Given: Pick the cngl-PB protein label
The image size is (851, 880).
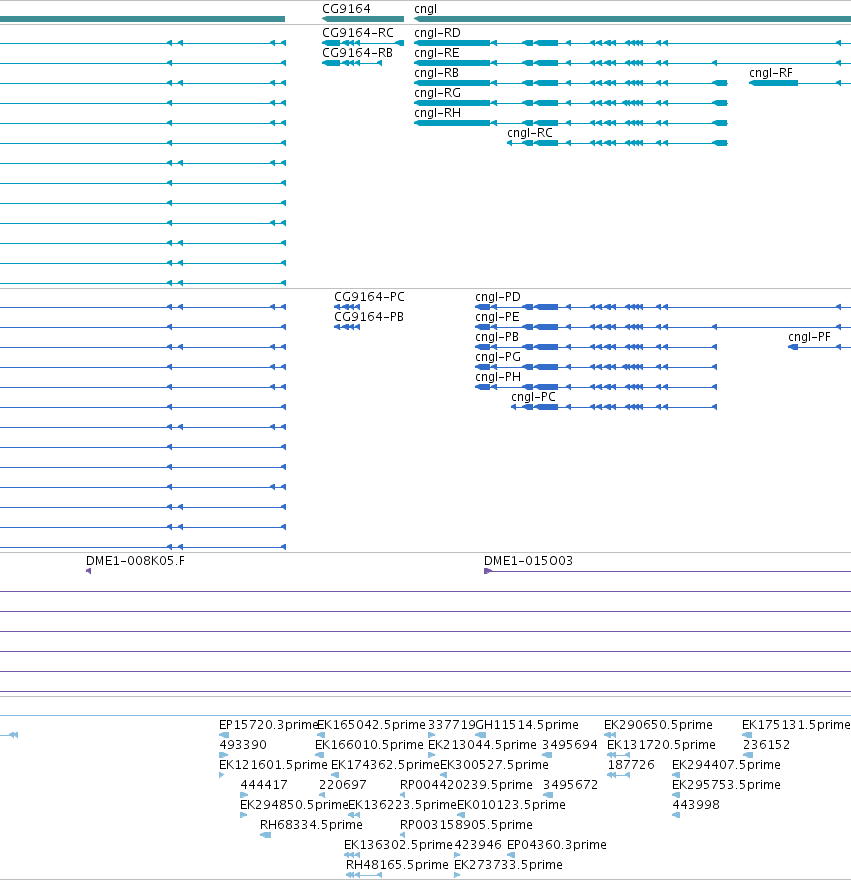Looking at the screenshot, I should point(497,337).
